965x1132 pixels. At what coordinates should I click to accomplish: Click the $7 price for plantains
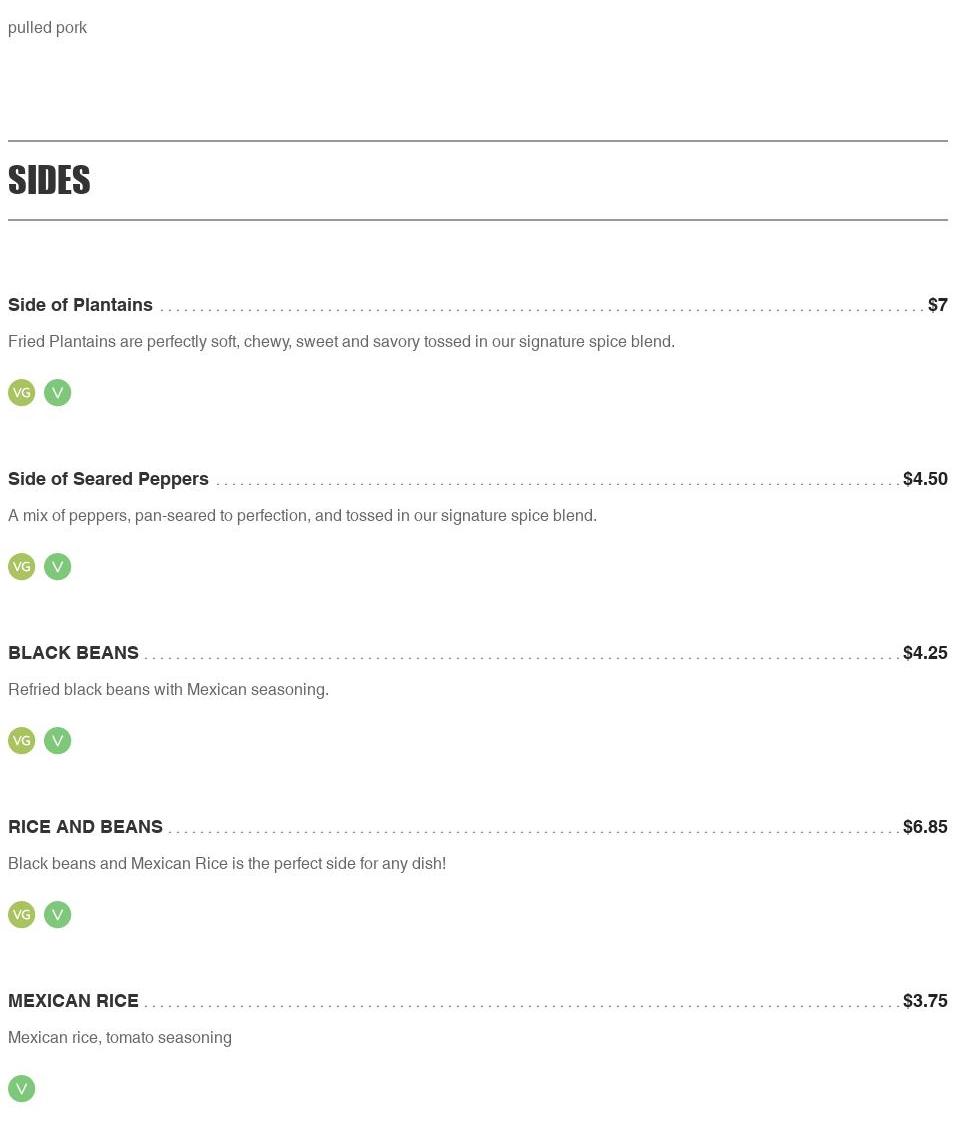tap(937, 305)
